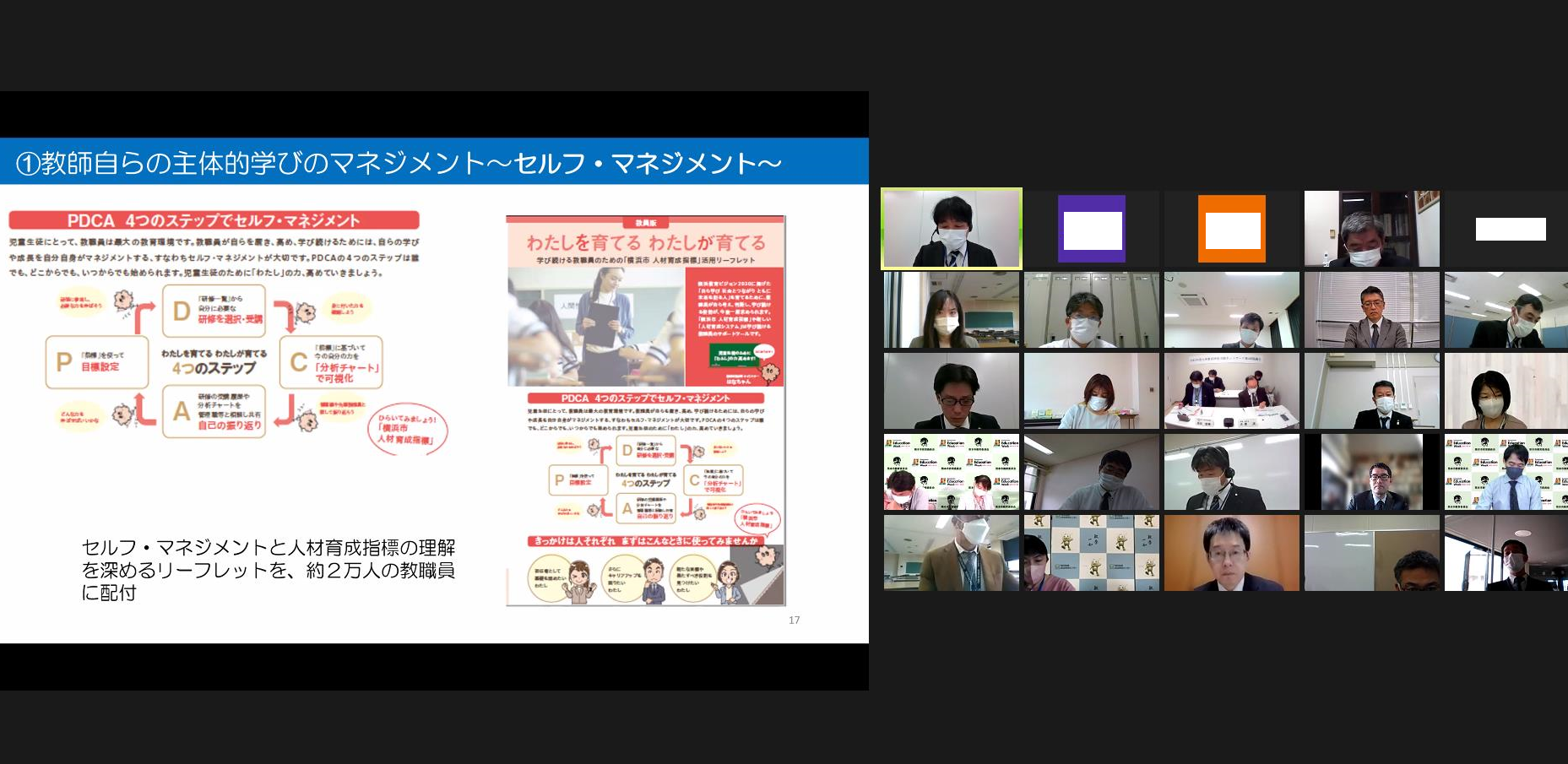Click the D box 研修を選択・受講
The height and width of the screenshot is (764, 1568).
[214, 311]
